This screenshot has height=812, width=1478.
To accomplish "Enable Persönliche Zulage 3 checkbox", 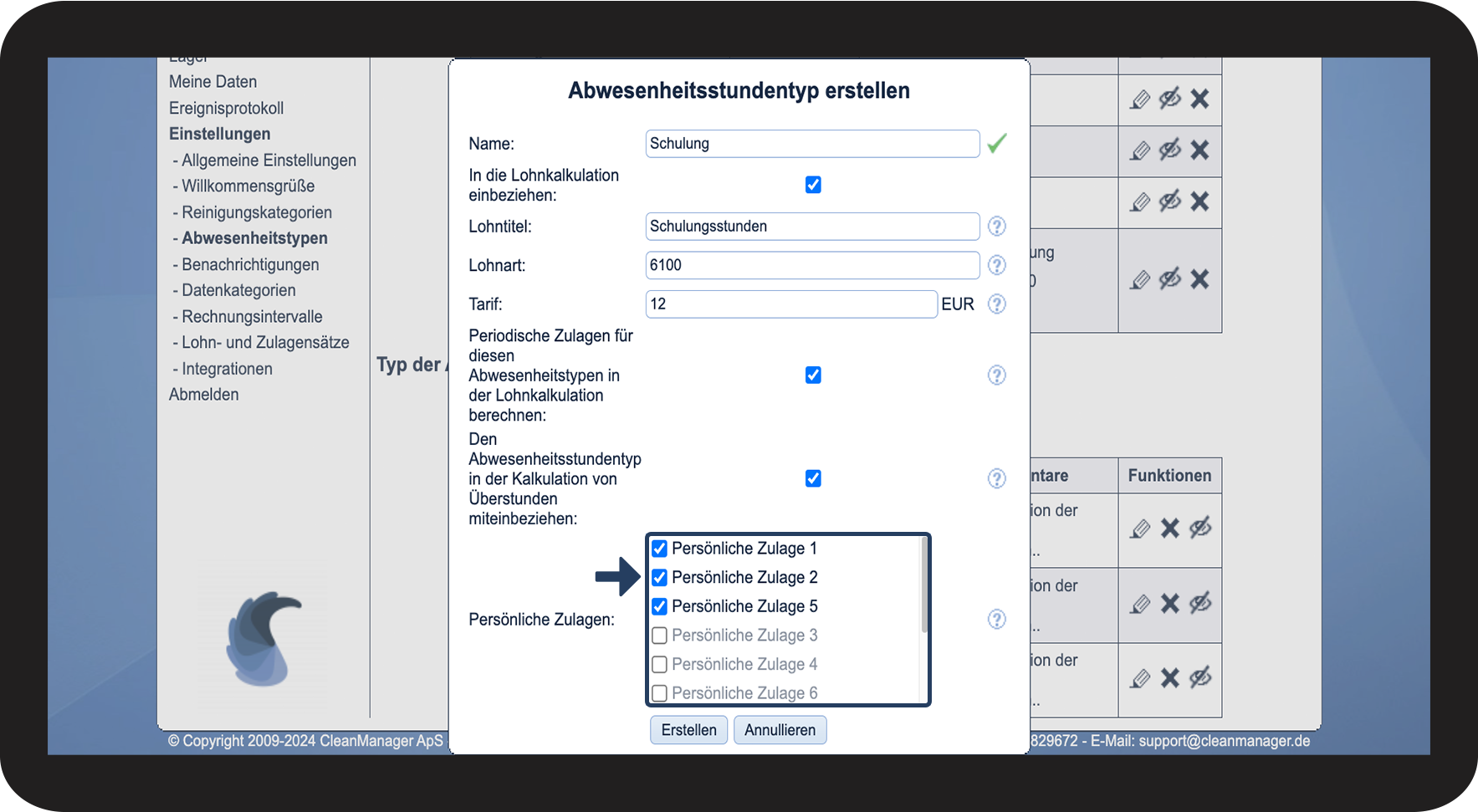I will point(659,636).
